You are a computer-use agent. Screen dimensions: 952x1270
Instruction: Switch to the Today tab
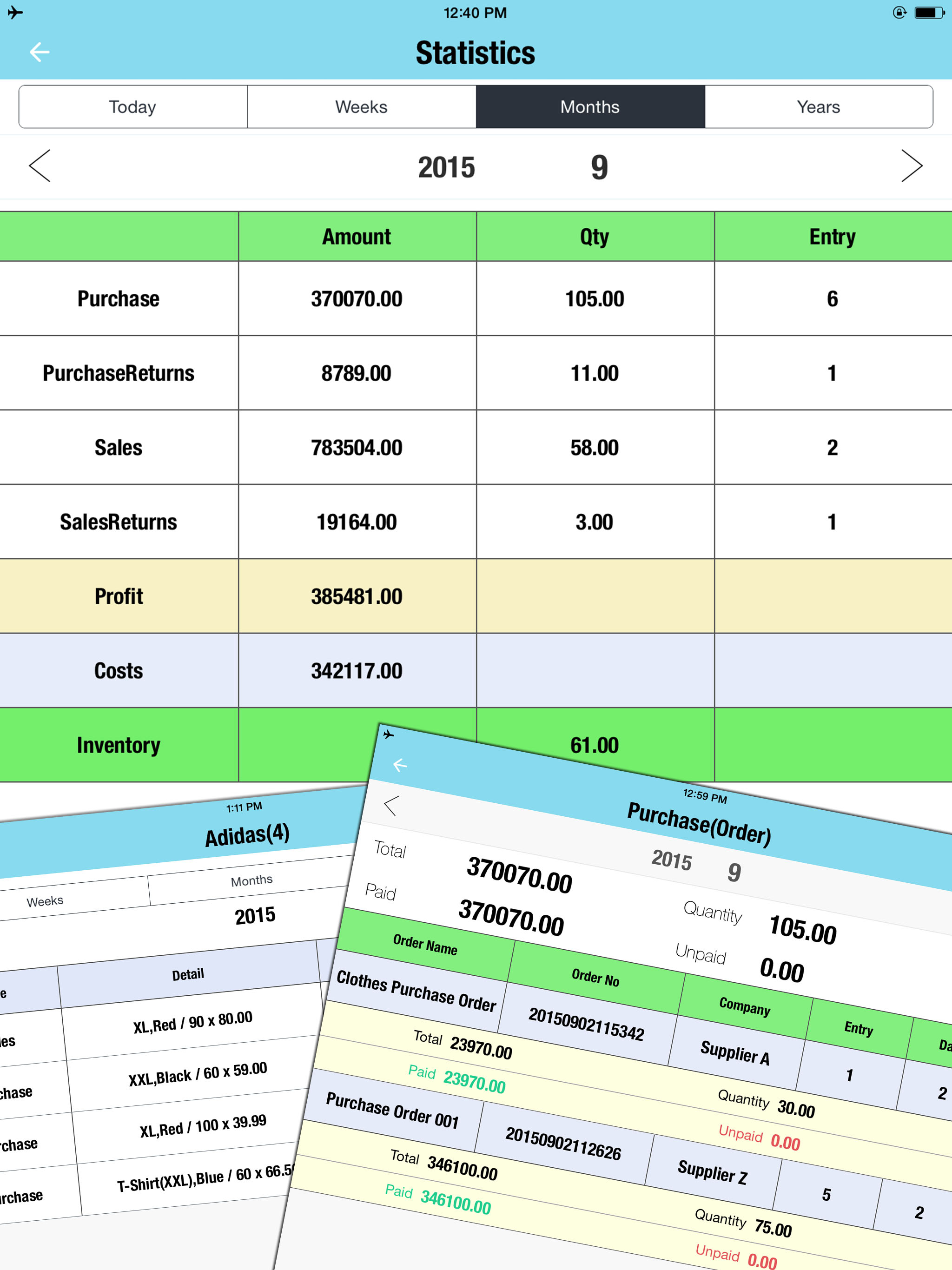[x=133, y=107]
